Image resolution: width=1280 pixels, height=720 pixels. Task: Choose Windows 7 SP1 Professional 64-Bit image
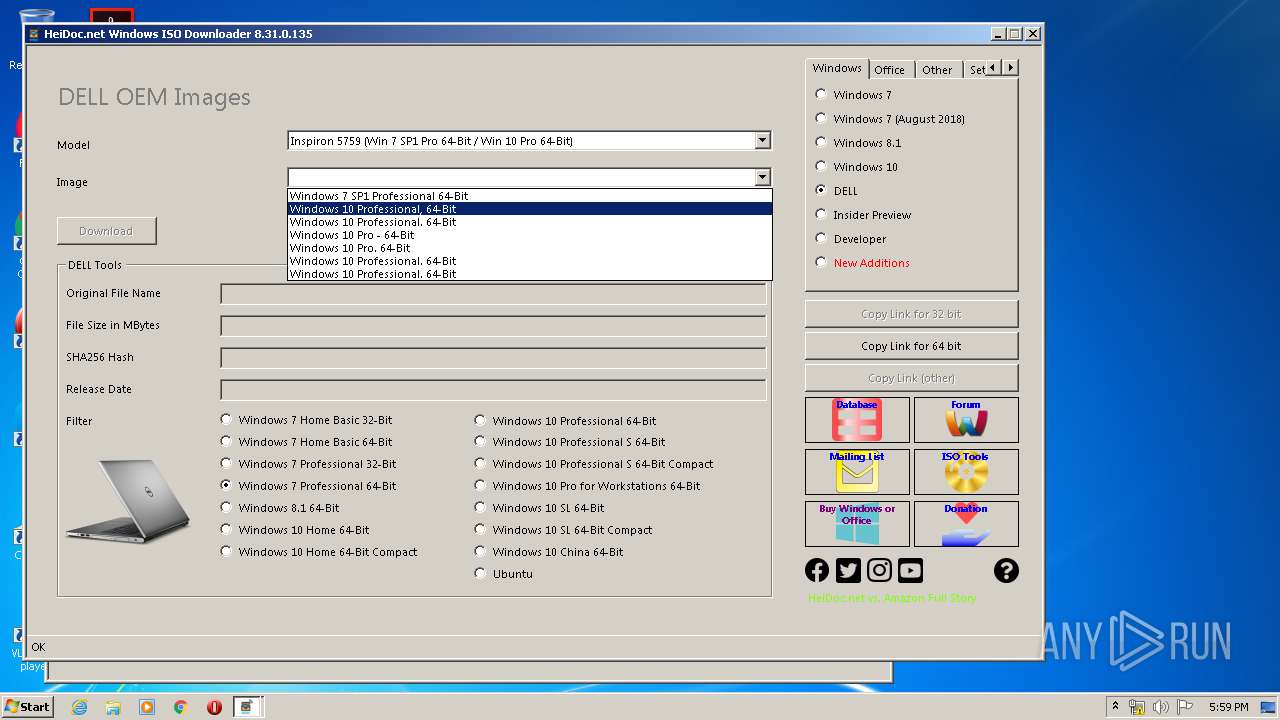[529, 196]
